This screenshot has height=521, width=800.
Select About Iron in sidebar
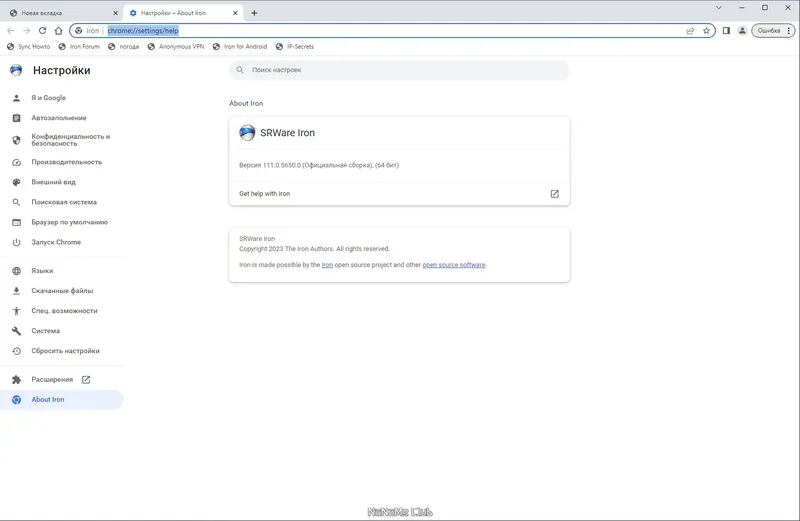pos(62,400)
